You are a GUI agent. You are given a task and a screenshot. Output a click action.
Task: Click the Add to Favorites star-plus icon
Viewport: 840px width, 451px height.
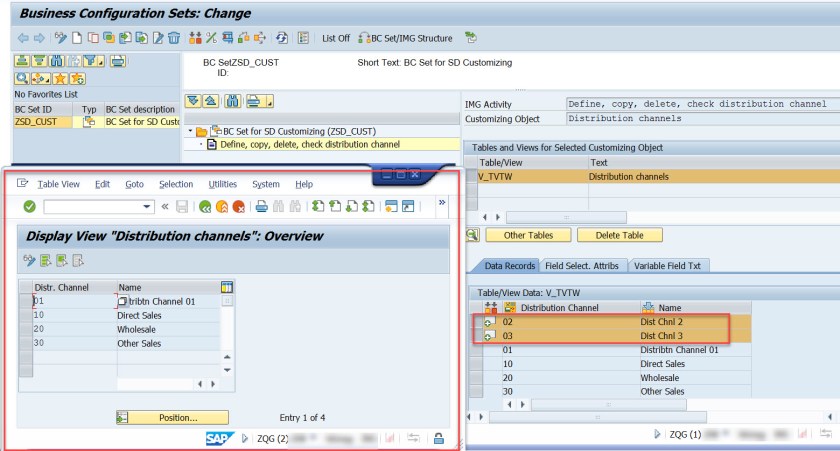click(77, 79)
